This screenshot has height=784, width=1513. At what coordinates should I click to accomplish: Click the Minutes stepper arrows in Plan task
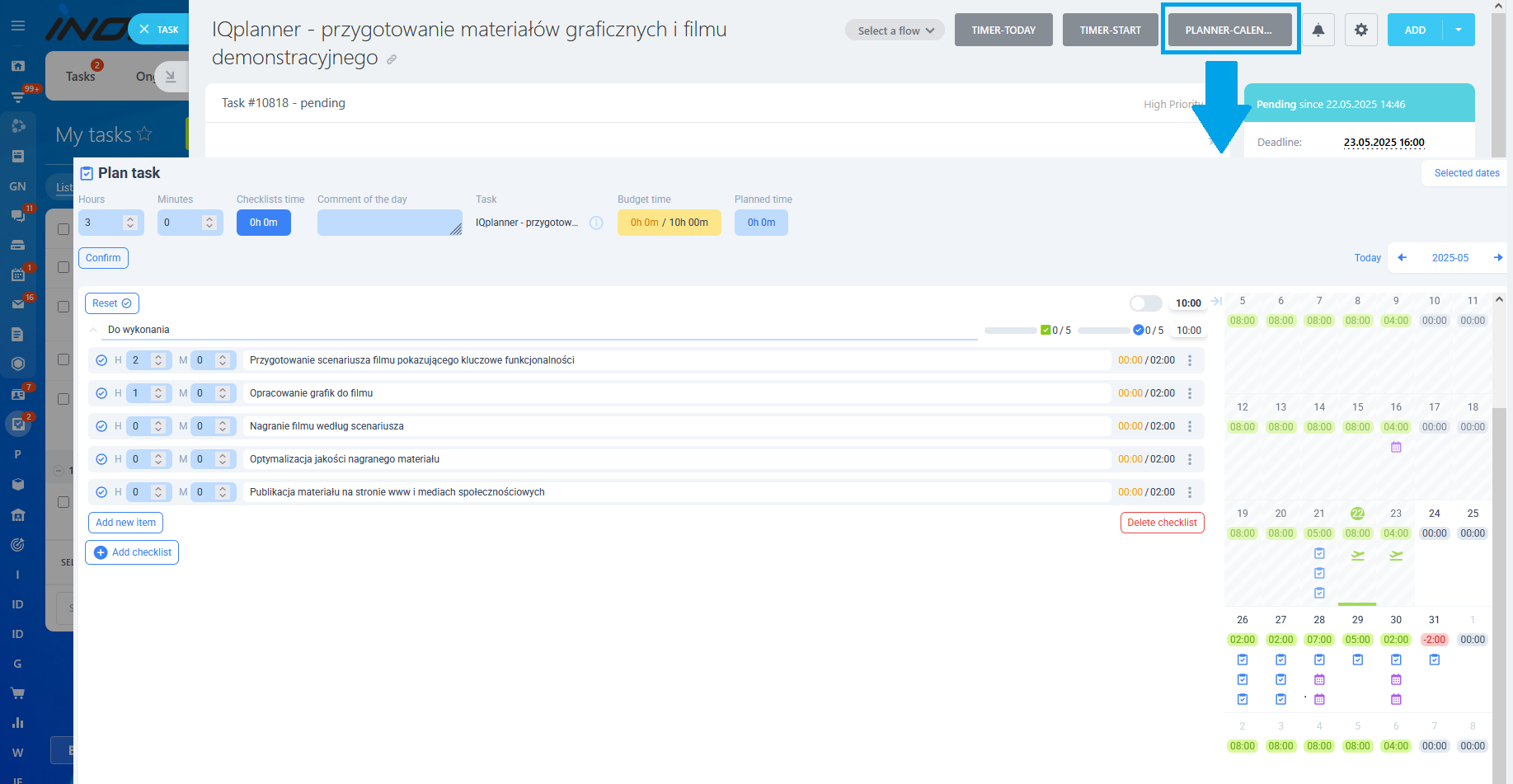[209, 223]
